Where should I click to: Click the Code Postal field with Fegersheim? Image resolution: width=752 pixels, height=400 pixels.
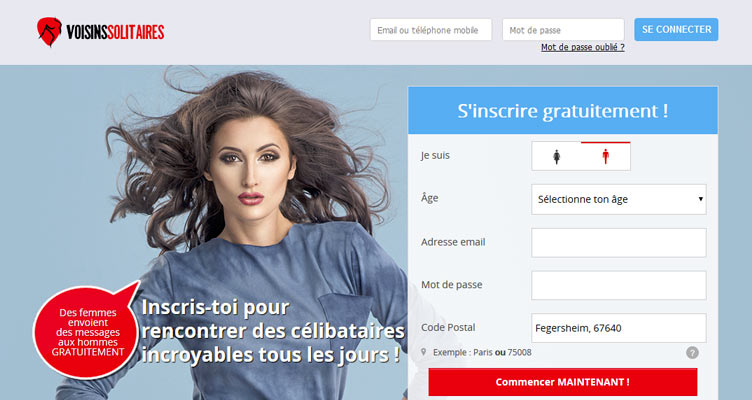(619, 328)
